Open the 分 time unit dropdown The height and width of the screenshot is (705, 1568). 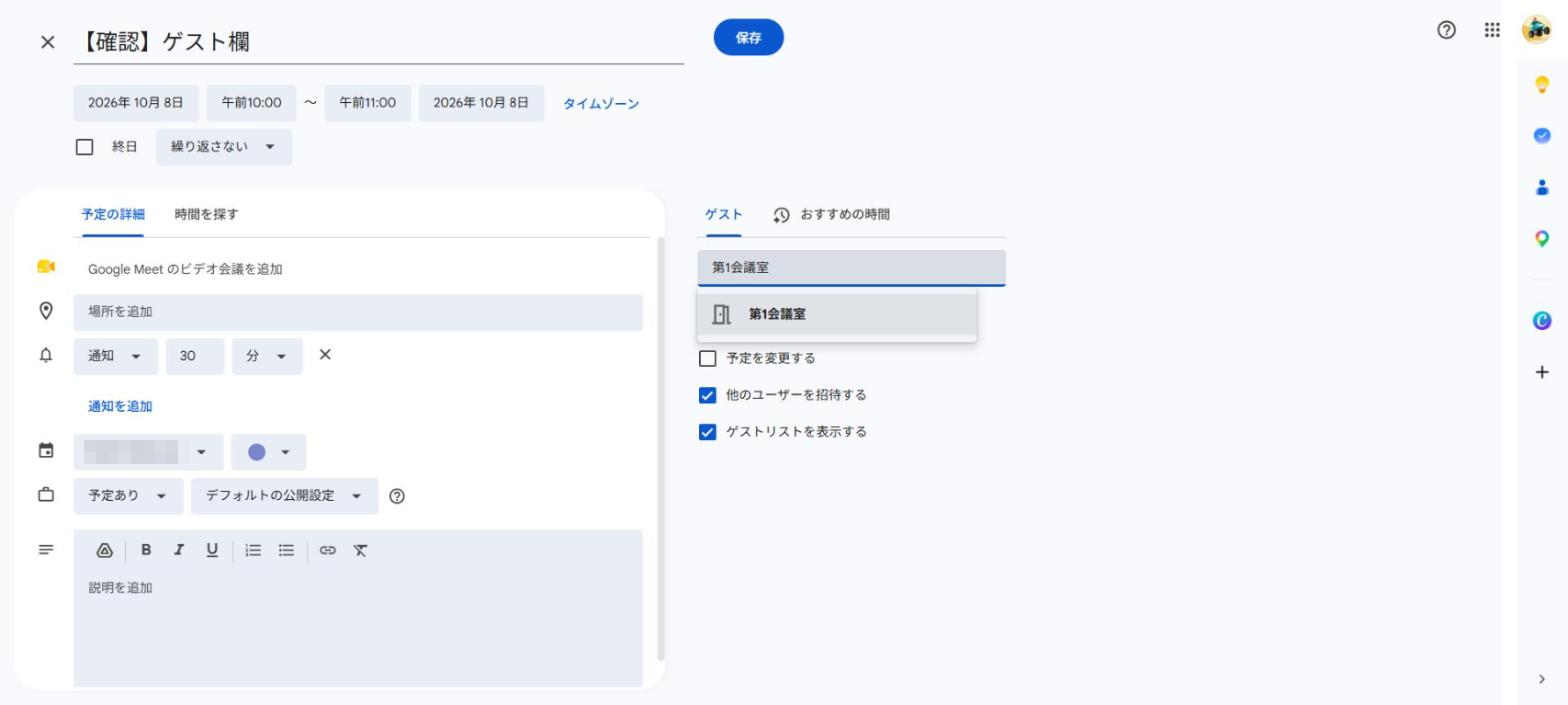click(267, 356)
